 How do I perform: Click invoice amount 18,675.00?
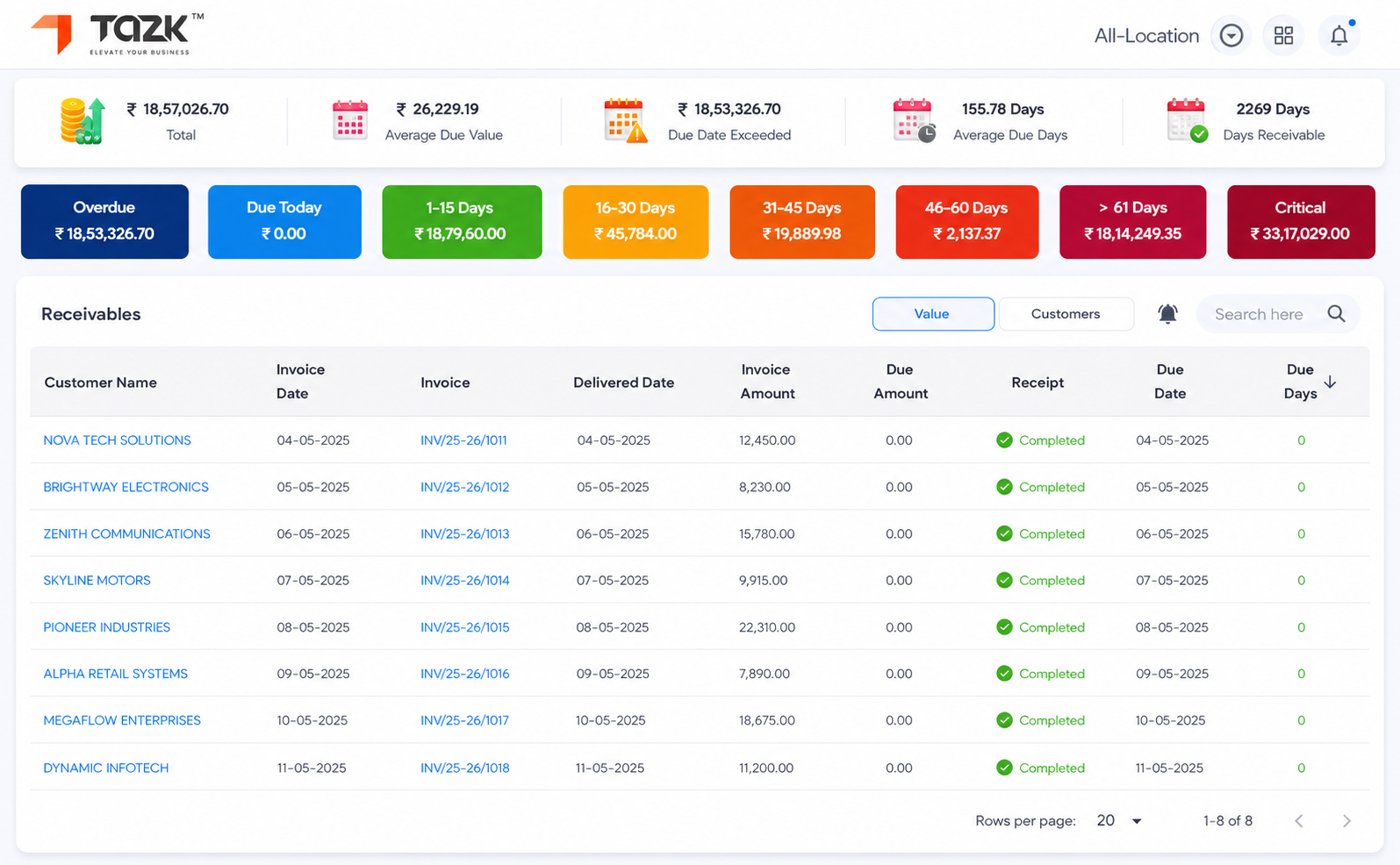point(767,720)
